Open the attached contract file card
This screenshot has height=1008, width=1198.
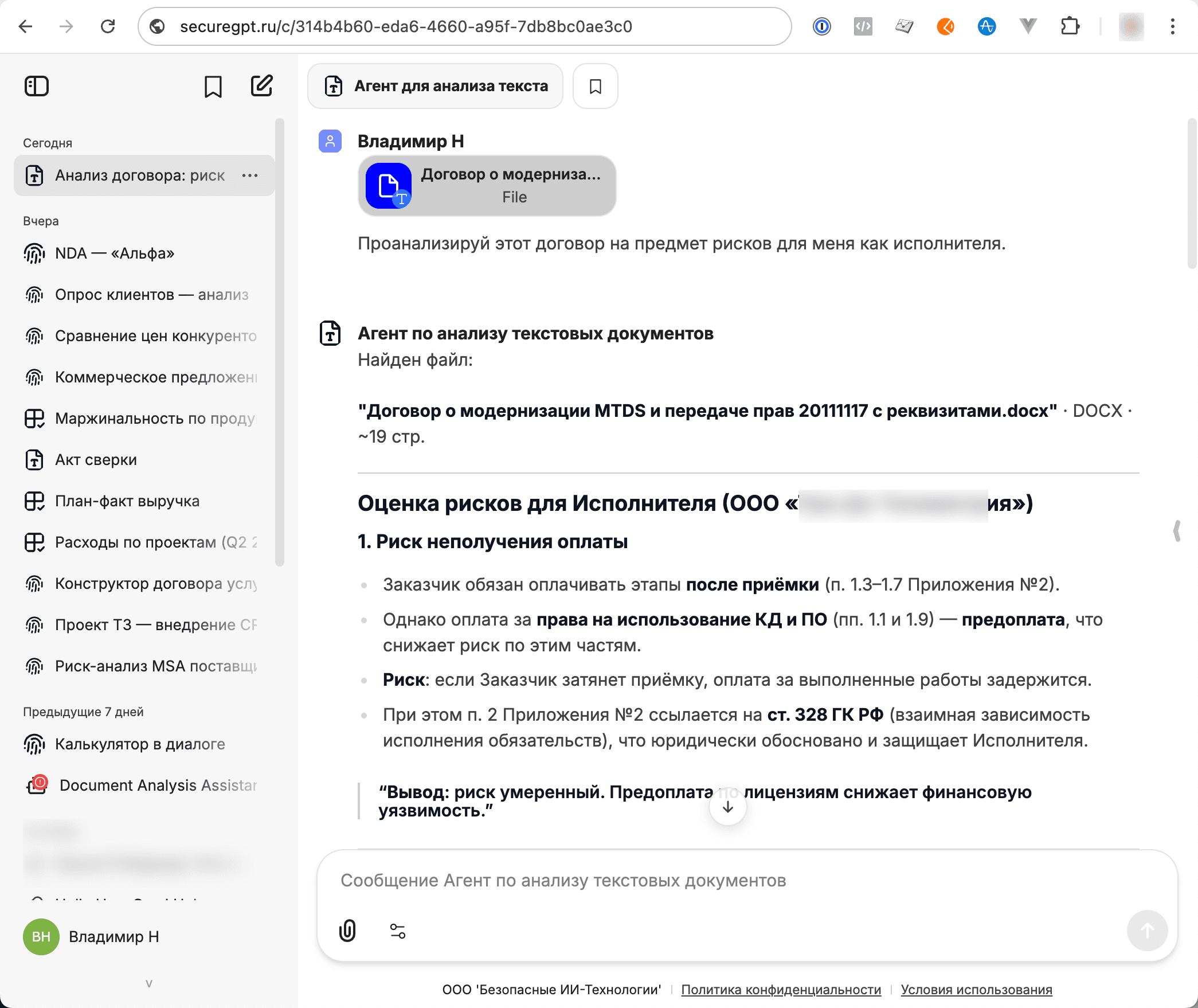(487, 185)
